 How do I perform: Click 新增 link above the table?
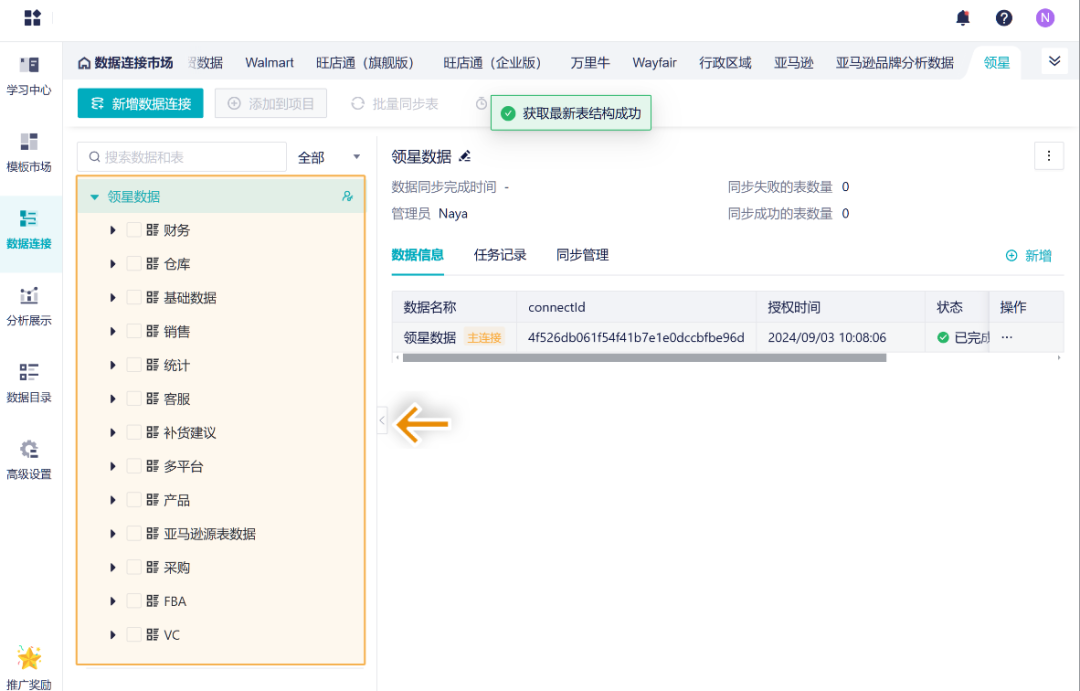pos(1028,256)
